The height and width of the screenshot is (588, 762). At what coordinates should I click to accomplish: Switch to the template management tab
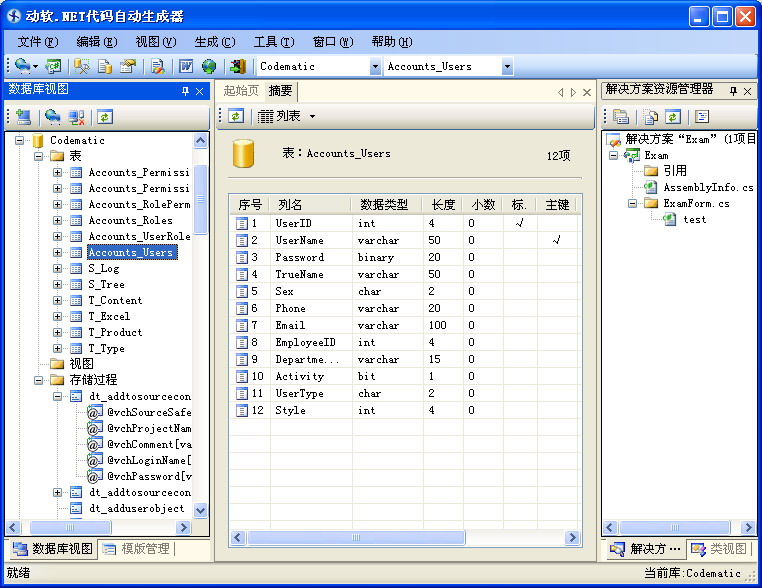coord(136,549)
